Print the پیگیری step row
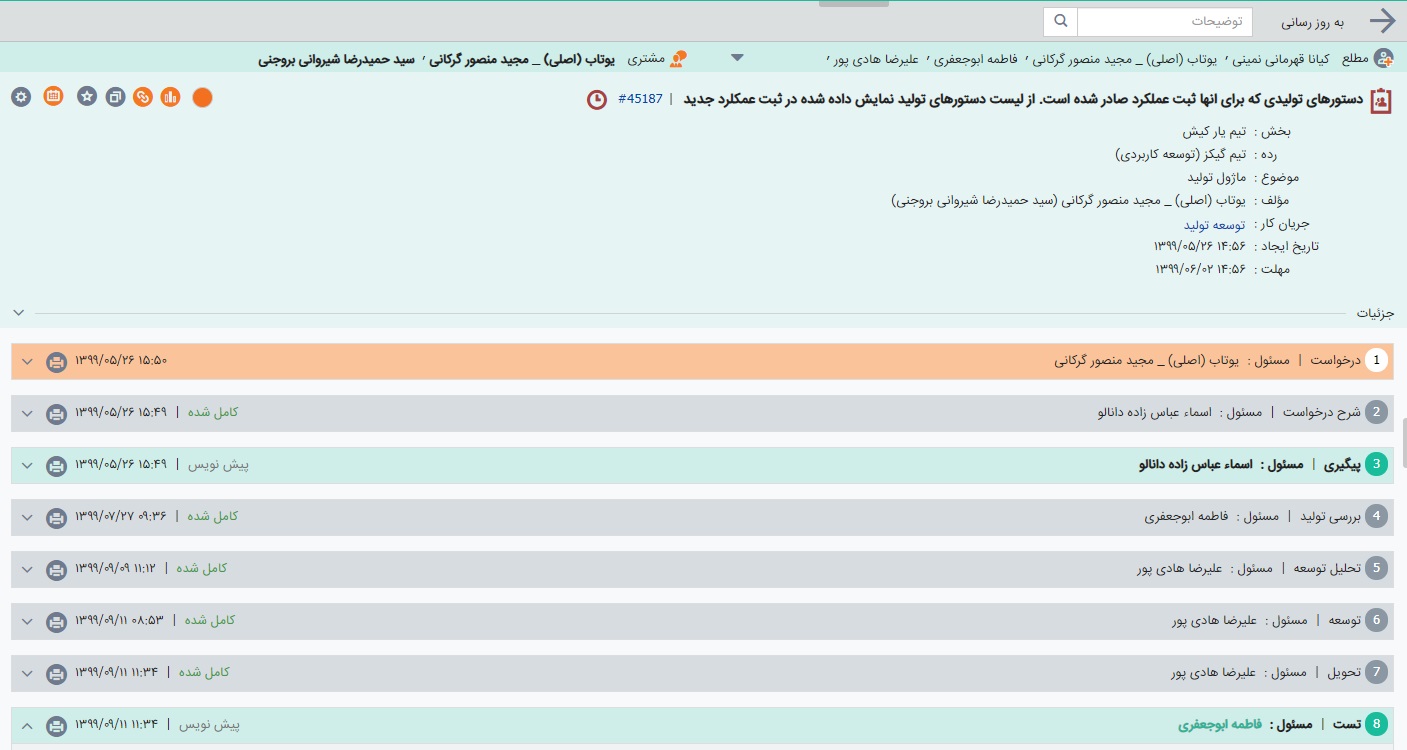1407x750 pixels. click(57, 465)
